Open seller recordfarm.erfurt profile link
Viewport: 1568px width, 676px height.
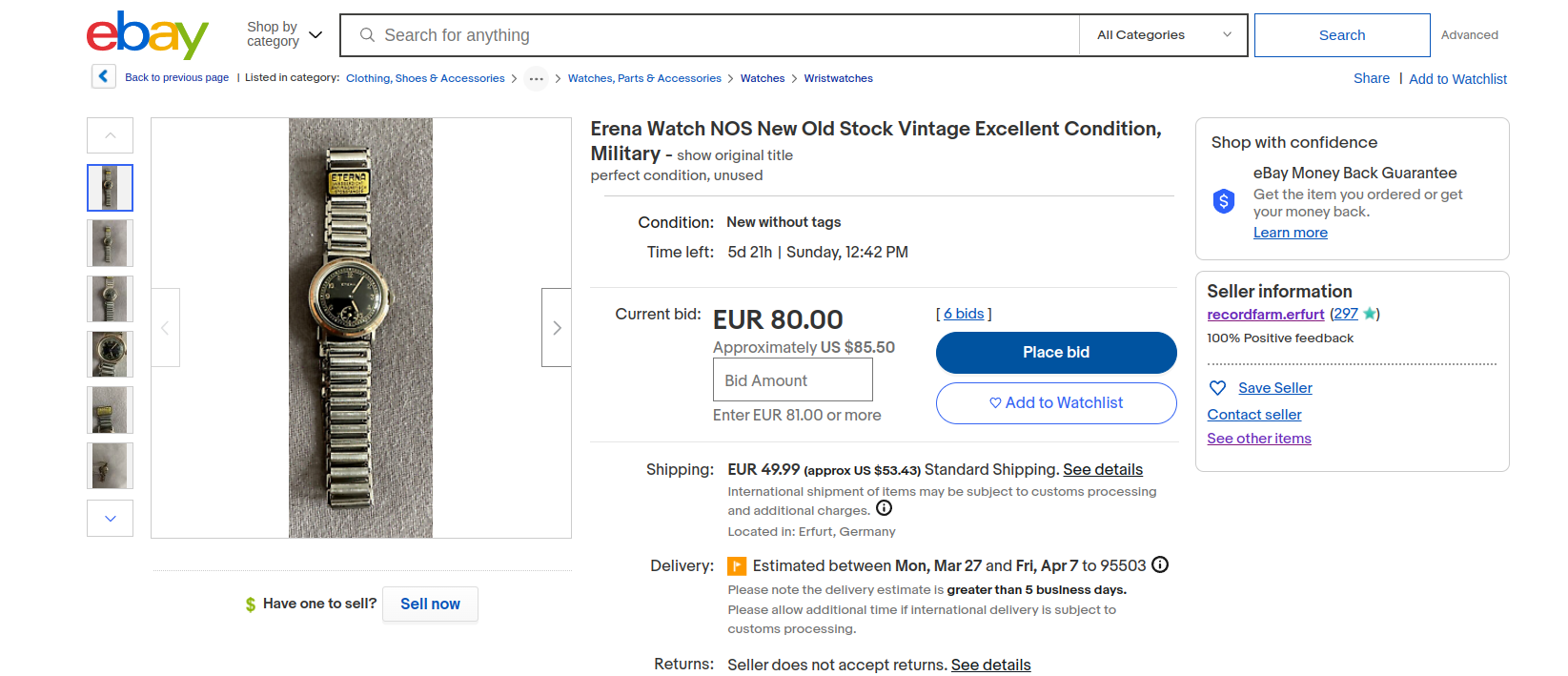pos(1265,315)
